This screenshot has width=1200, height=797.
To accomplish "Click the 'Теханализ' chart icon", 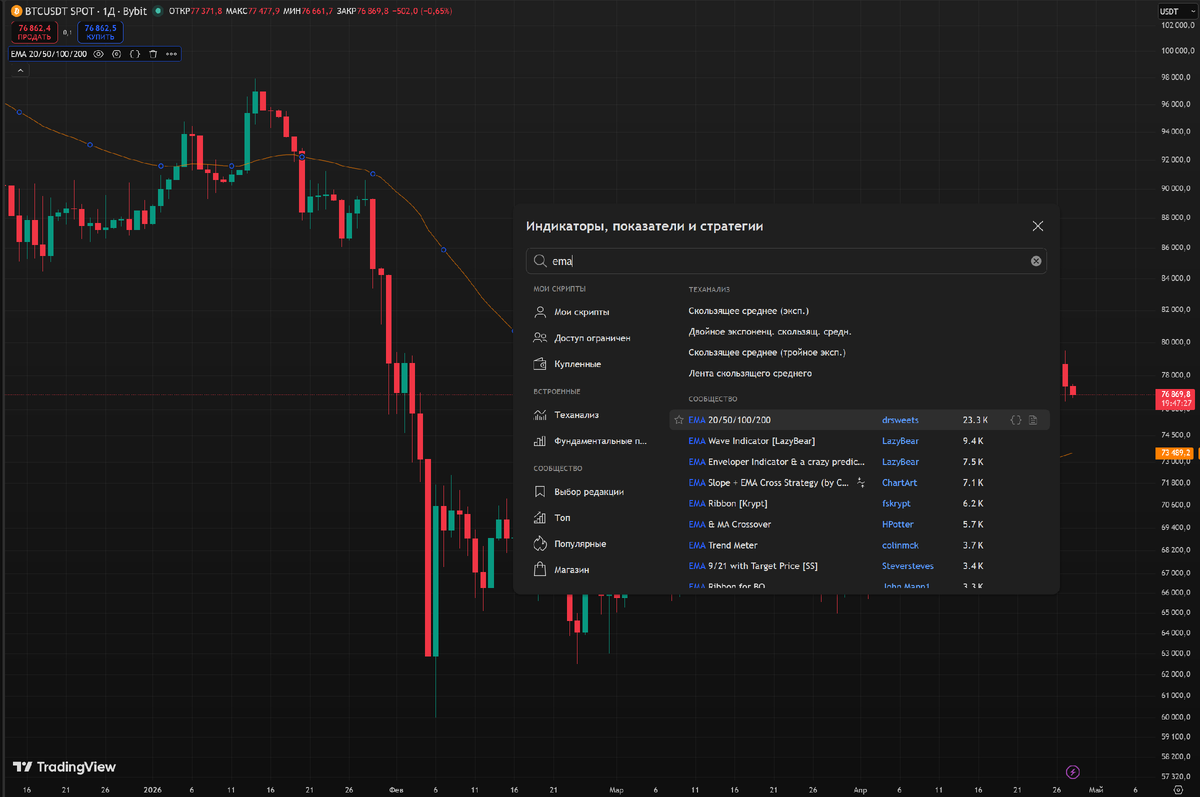I will (x=540, y=415).
